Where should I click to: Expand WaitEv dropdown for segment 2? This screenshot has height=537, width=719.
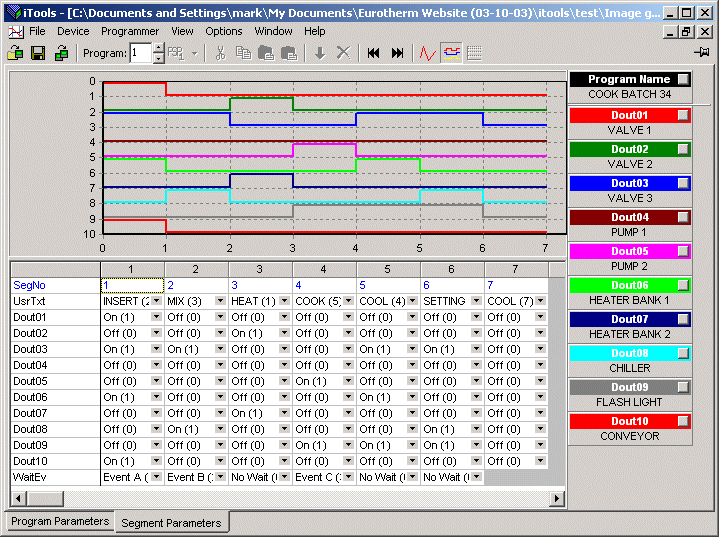click(x=220, y=477)
